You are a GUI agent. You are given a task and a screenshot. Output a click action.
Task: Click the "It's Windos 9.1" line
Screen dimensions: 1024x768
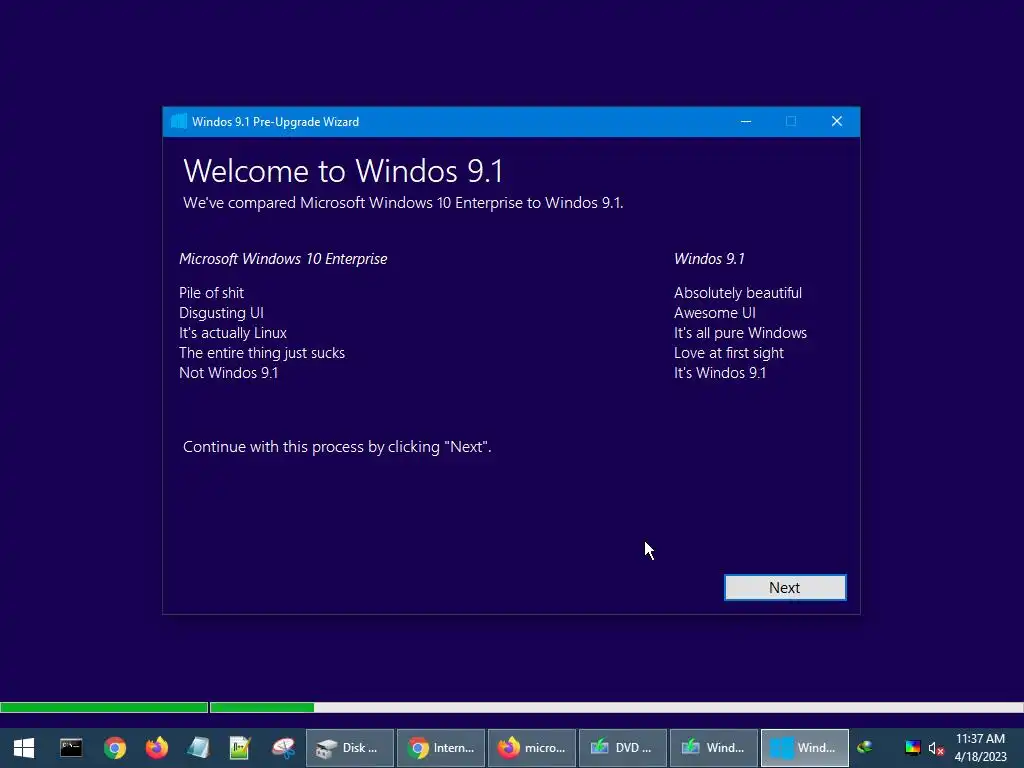[x=720, y=373]
